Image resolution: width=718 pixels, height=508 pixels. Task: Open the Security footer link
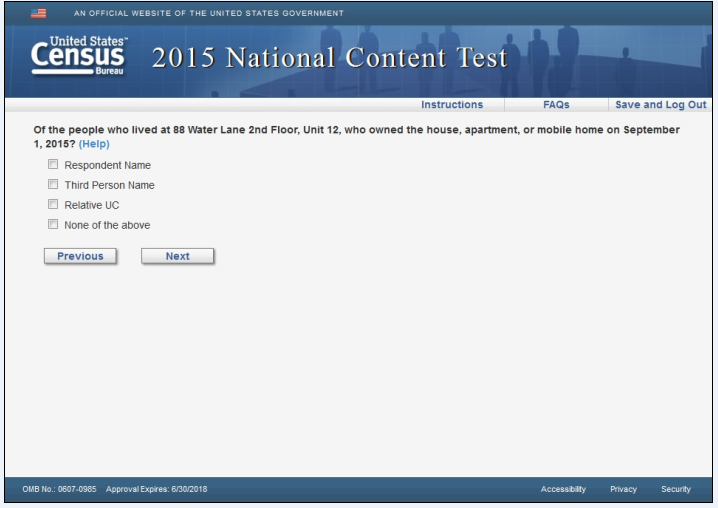pos(676,489)
